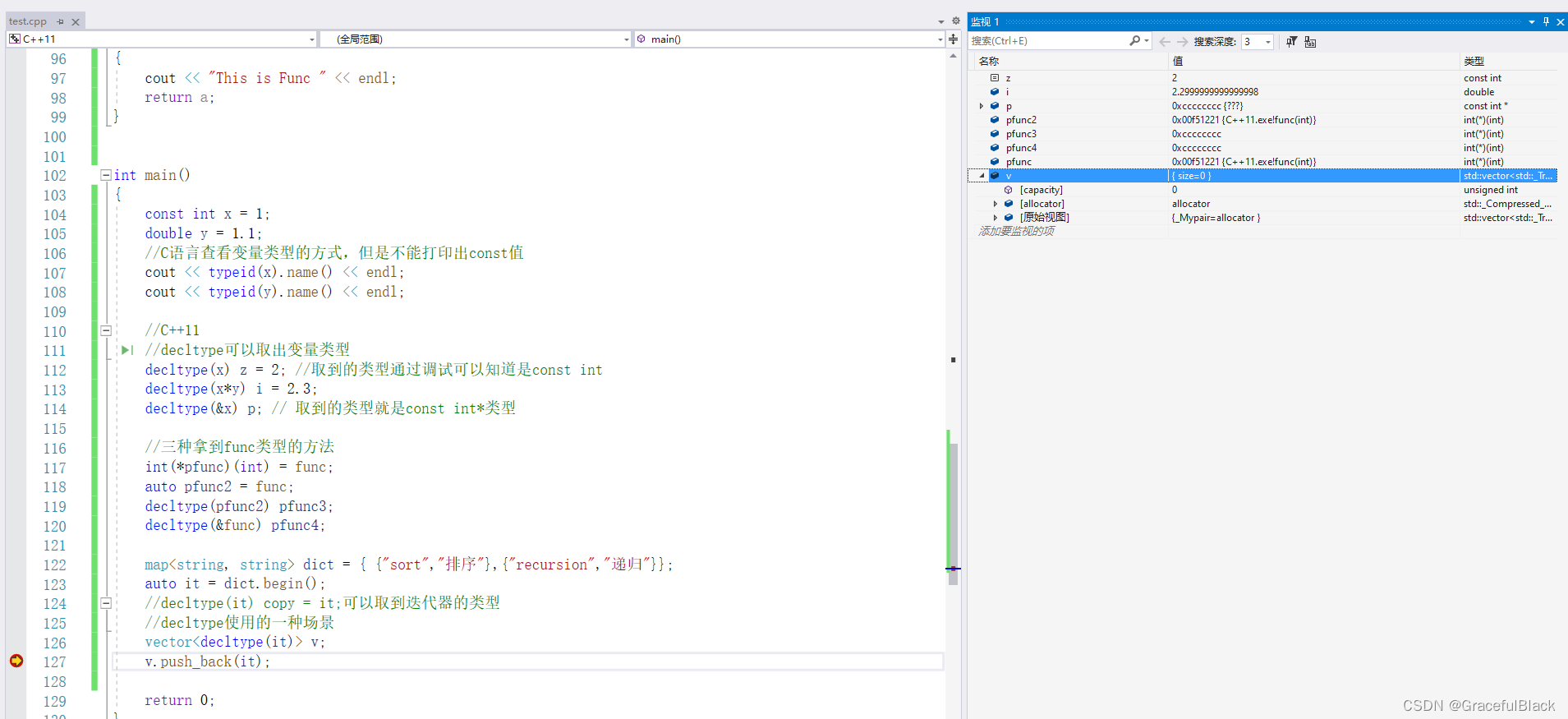1568x719 pixels.
Task: Click the search magnifier icon in the Watch panel
Action: (x=1134, y=40)
